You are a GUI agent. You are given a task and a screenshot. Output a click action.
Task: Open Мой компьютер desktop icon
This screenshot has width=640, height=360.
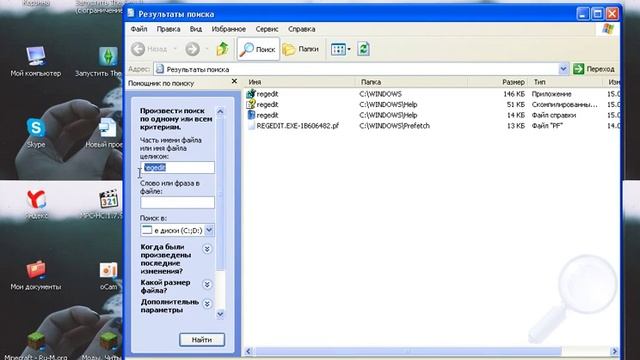point(36,61)
